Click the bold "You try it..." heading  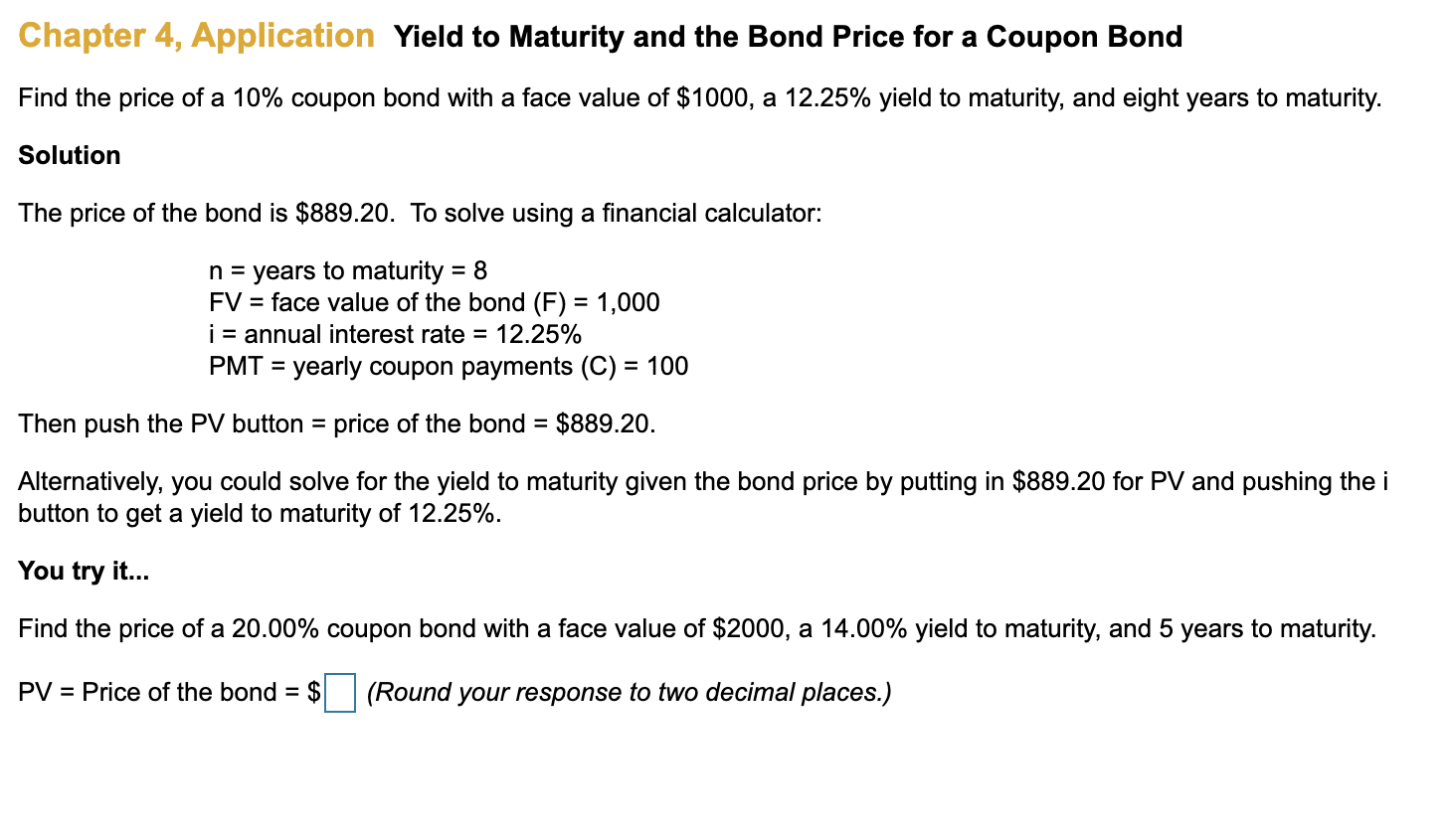click(x=84, y=571)
